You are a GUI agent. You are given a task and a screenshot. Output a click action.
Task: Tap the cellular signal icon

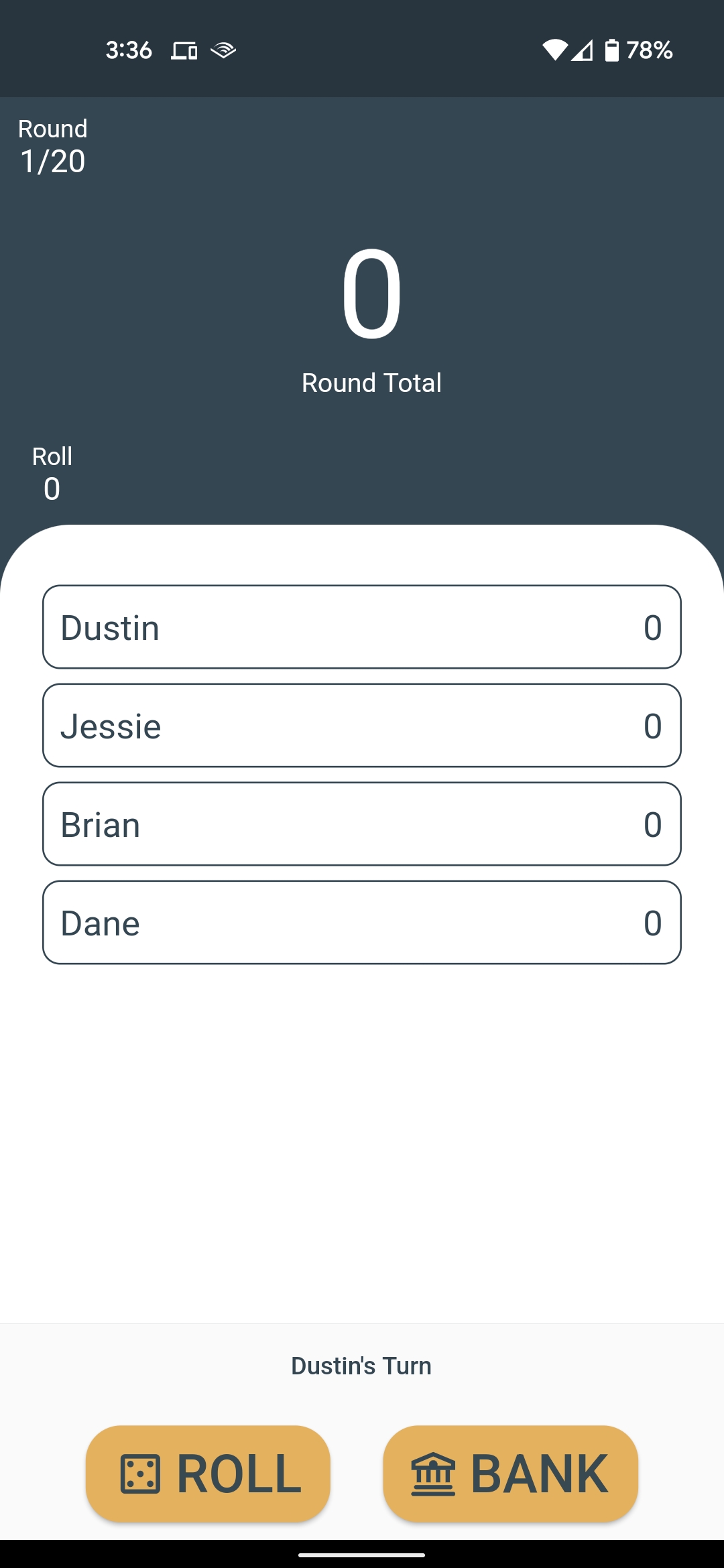pos(582,50)
